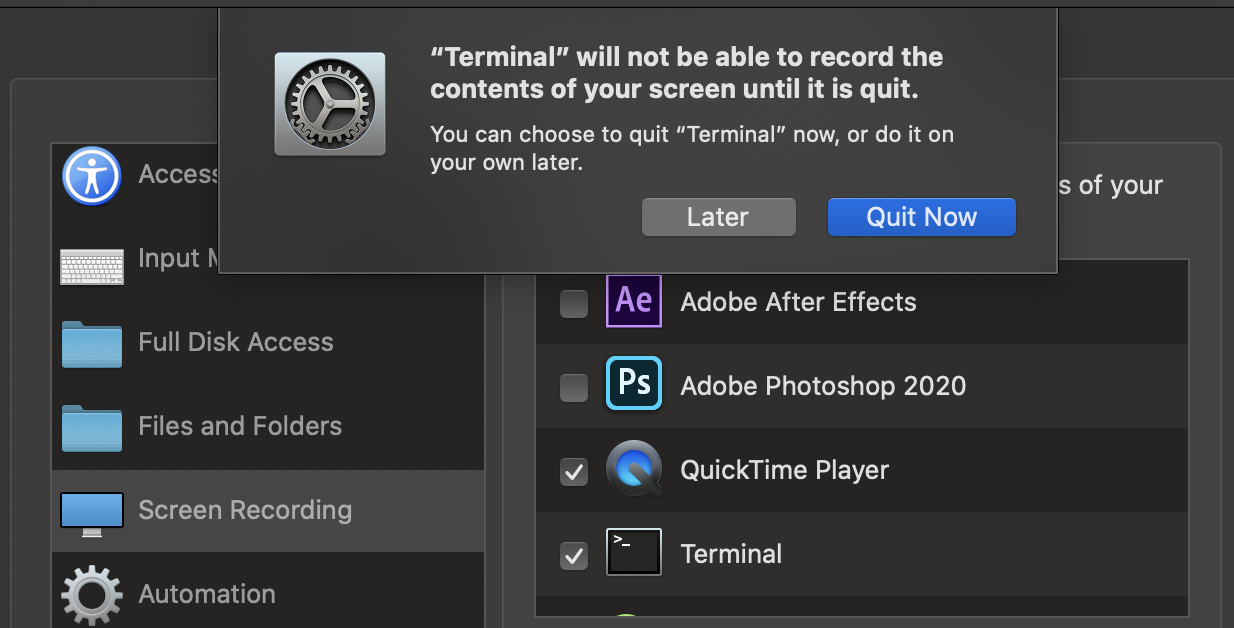1234x628 pixels.
Task: Click the Files and Folders folder icon
Action: tap(92, 427)
